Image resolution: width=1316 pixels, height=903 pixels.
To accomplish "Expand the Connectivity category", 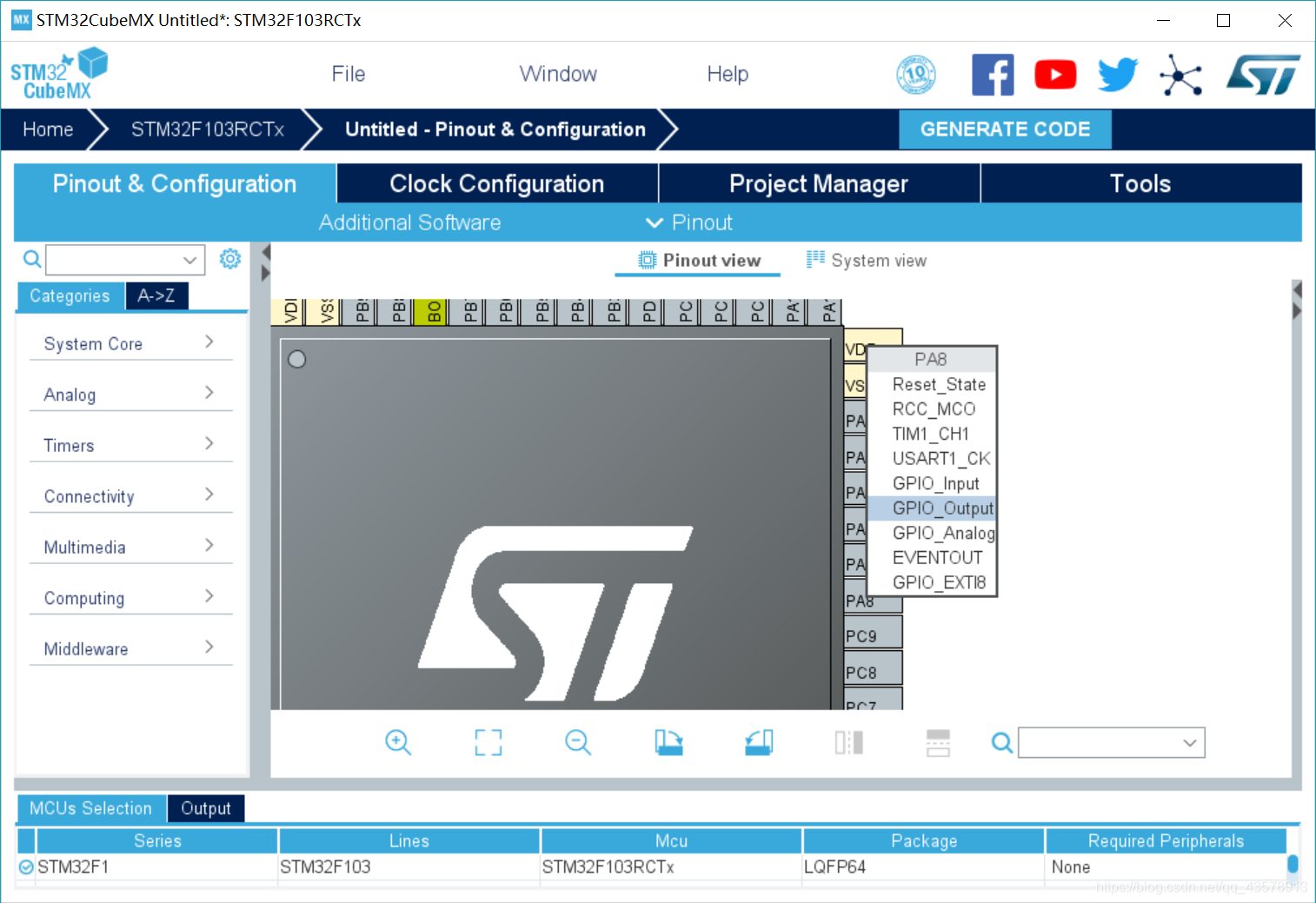I will tap(131, 496).
